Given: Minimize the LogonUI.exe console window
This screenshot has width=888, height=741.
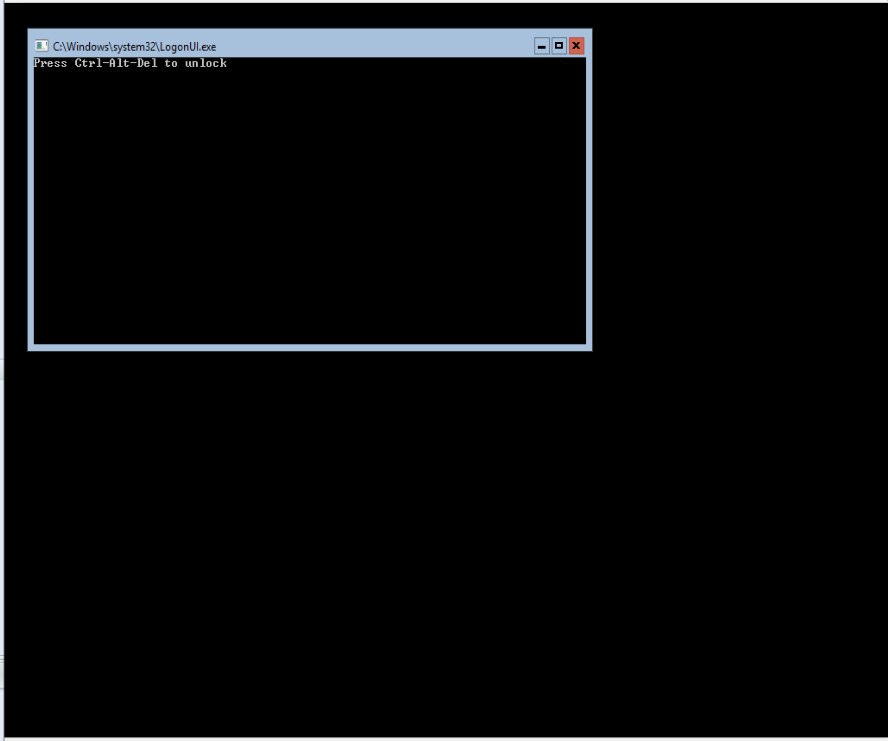Looking at the screenshot, I should click(x=541, y=46).
